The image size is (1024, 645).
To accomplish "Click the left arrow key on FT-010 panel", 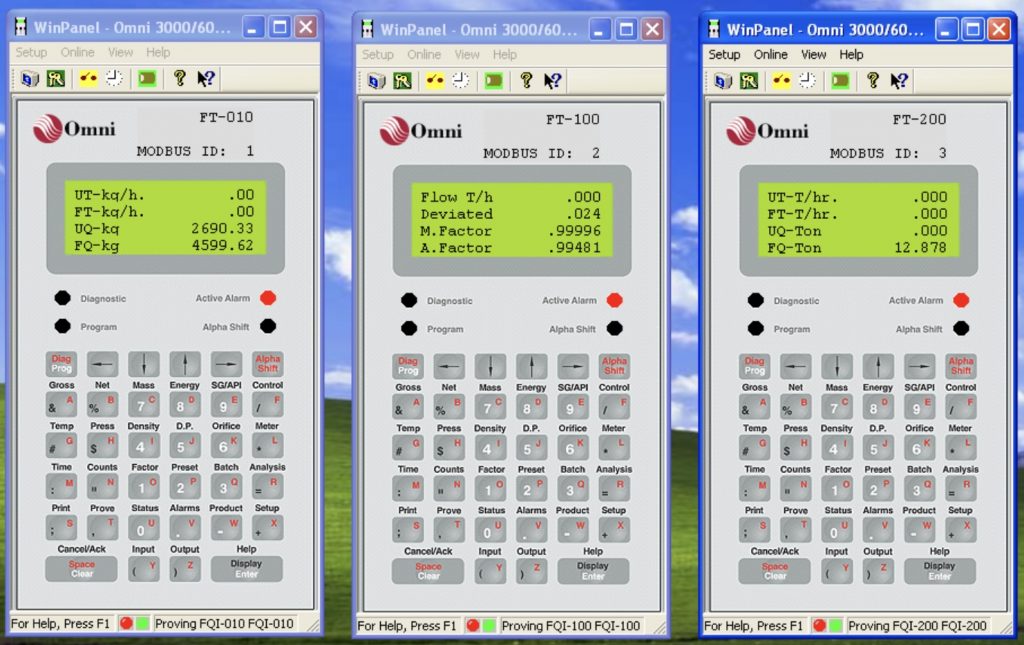I will click(103, 364).
